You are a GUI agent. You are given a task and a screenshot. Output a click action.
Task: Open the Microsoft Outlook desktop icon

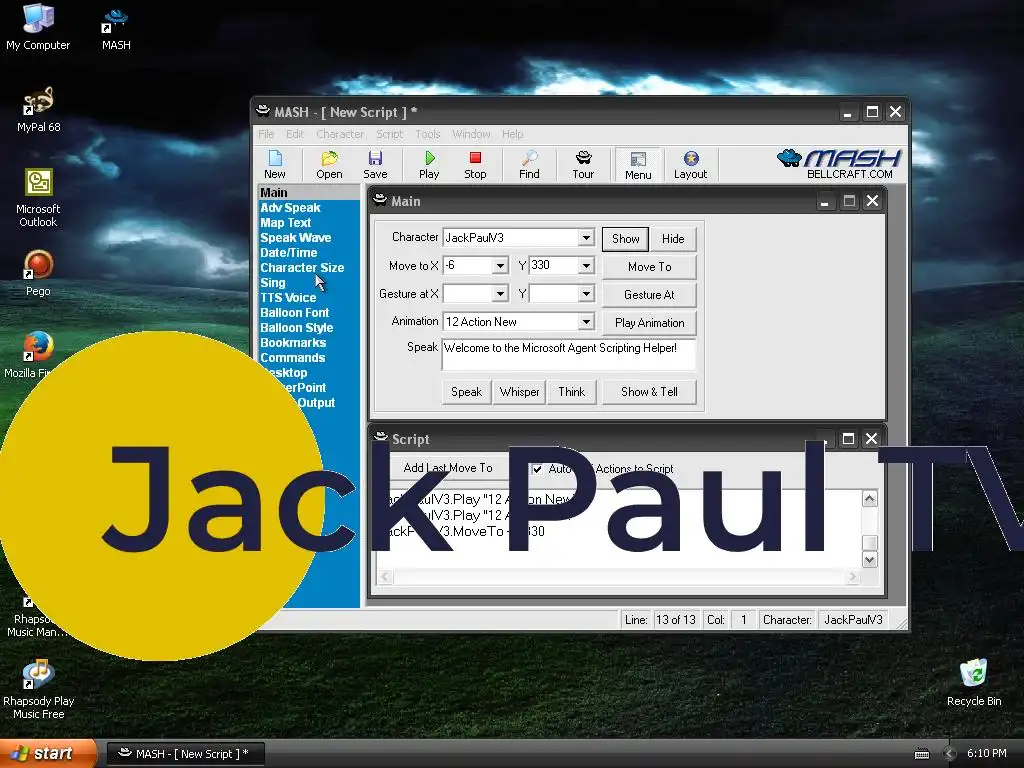click(x=38, y=198)
